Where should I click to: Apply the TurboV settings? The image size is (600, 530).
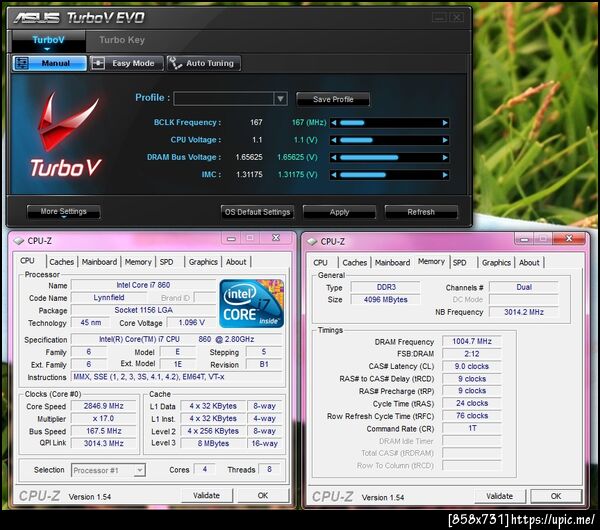339,212
